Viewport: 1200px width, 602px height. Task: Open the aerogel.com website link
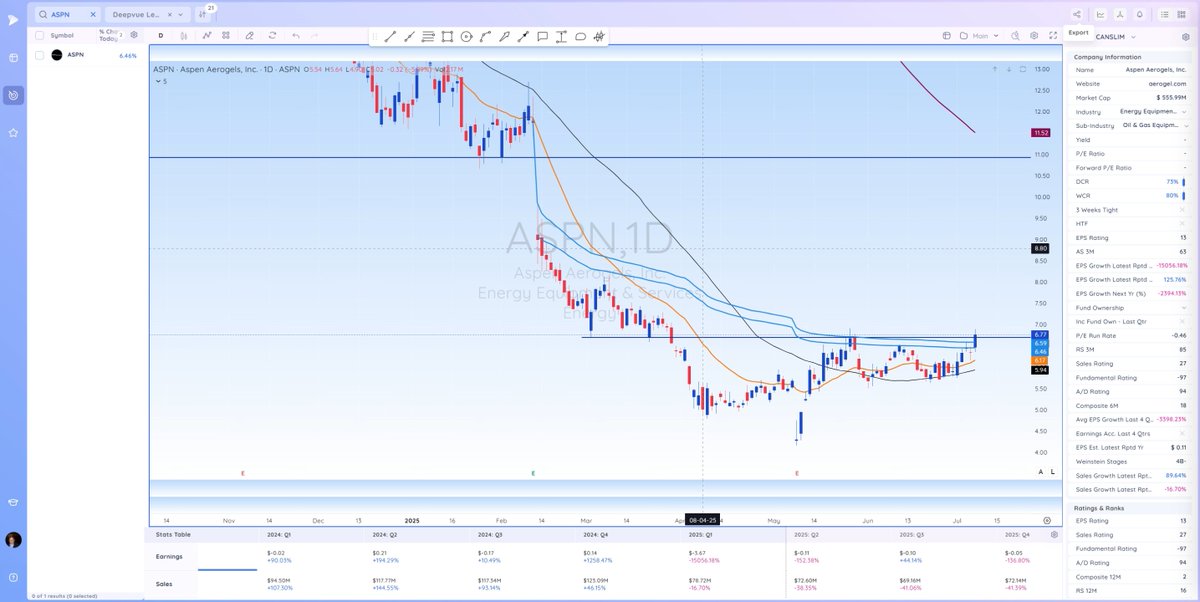pos(1167,84)
